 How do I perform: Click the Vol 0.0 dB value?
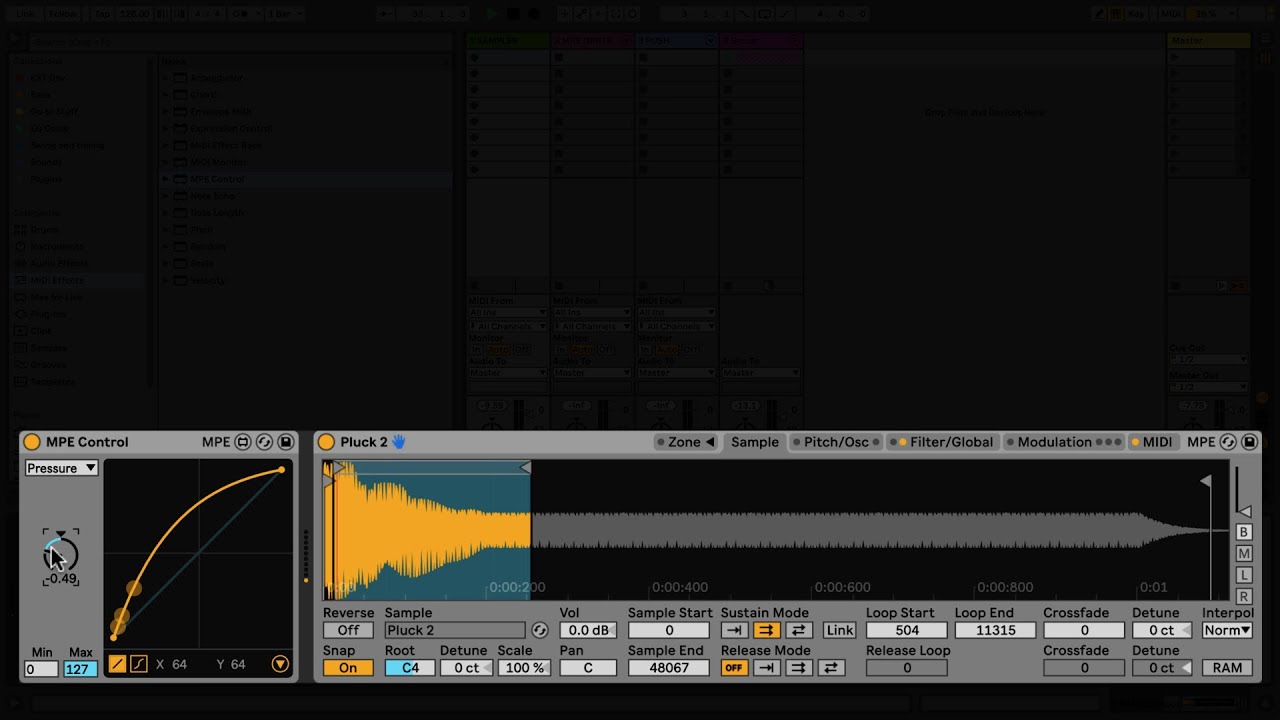click(588, 630)
